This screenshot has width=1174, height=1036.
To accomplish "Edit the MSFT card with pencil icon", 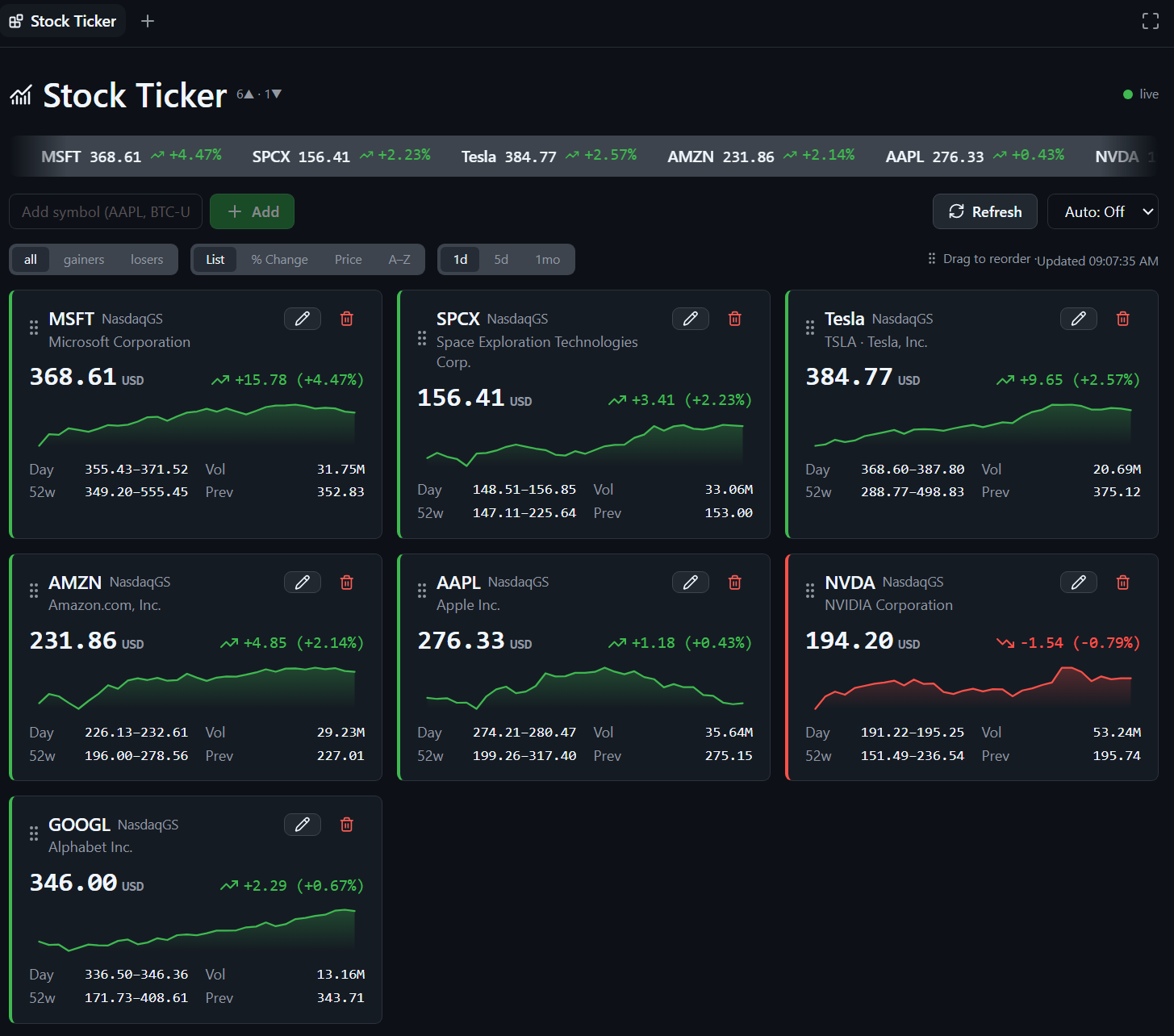I will [303, 319].
